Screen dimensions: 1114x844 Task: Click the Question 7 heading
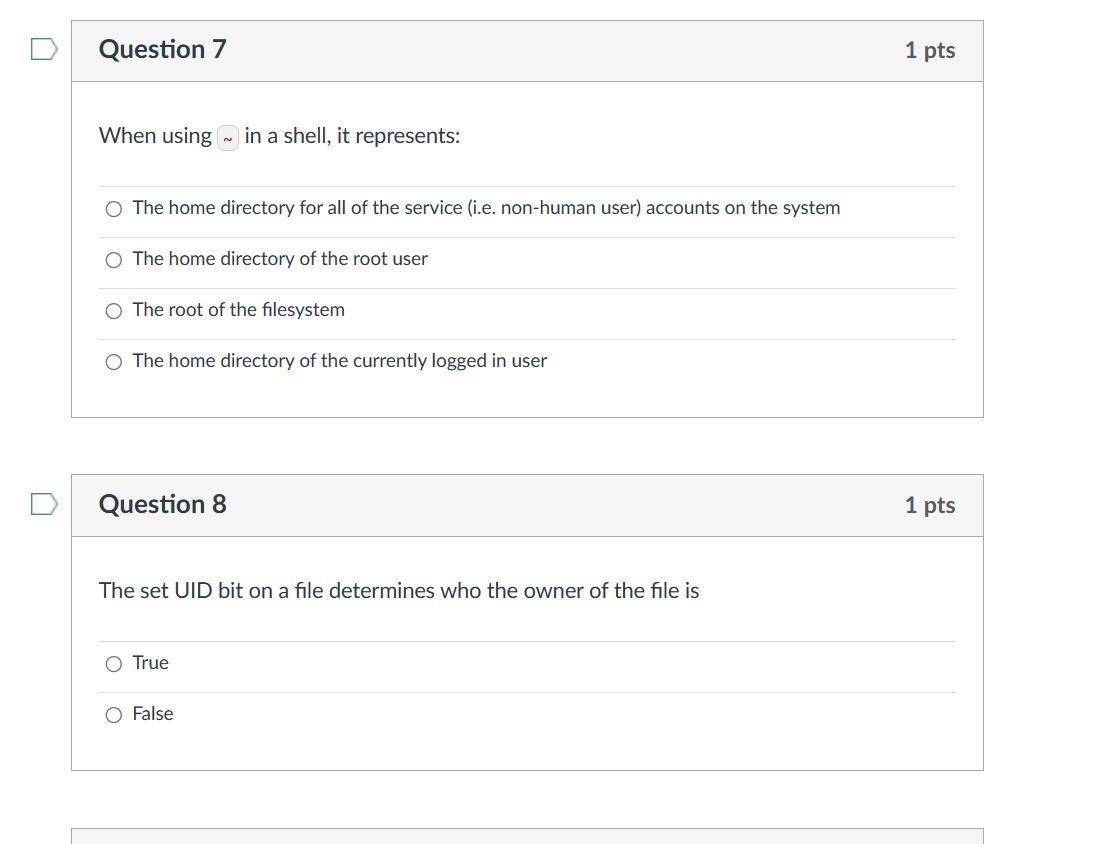click(x=162, y=48)
